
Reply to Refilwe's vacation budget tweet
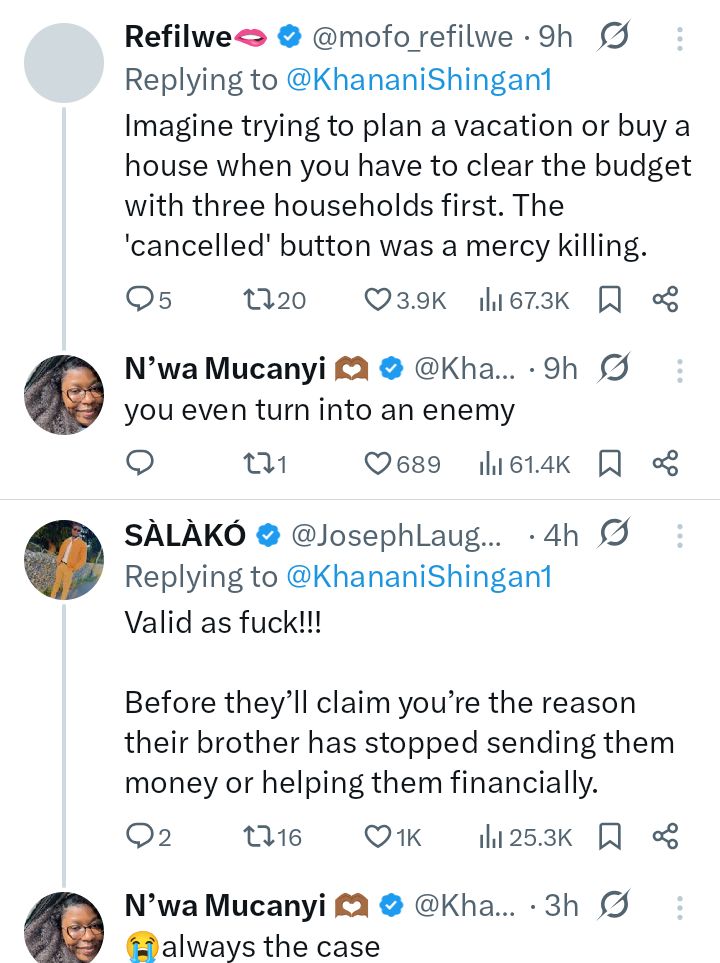click(141, 299)
